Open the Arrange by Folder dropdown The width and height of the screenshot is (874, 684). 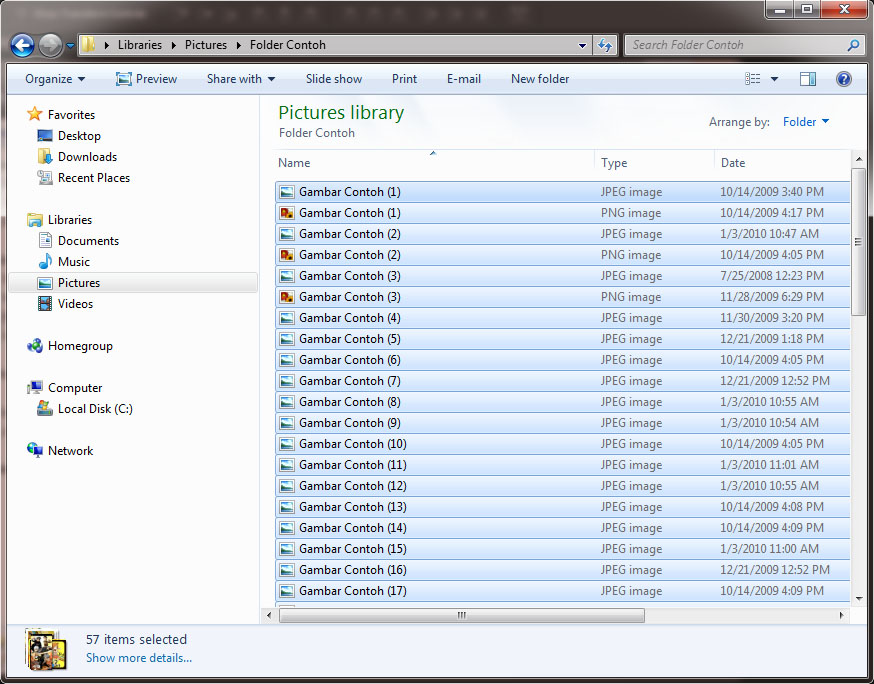805,122
